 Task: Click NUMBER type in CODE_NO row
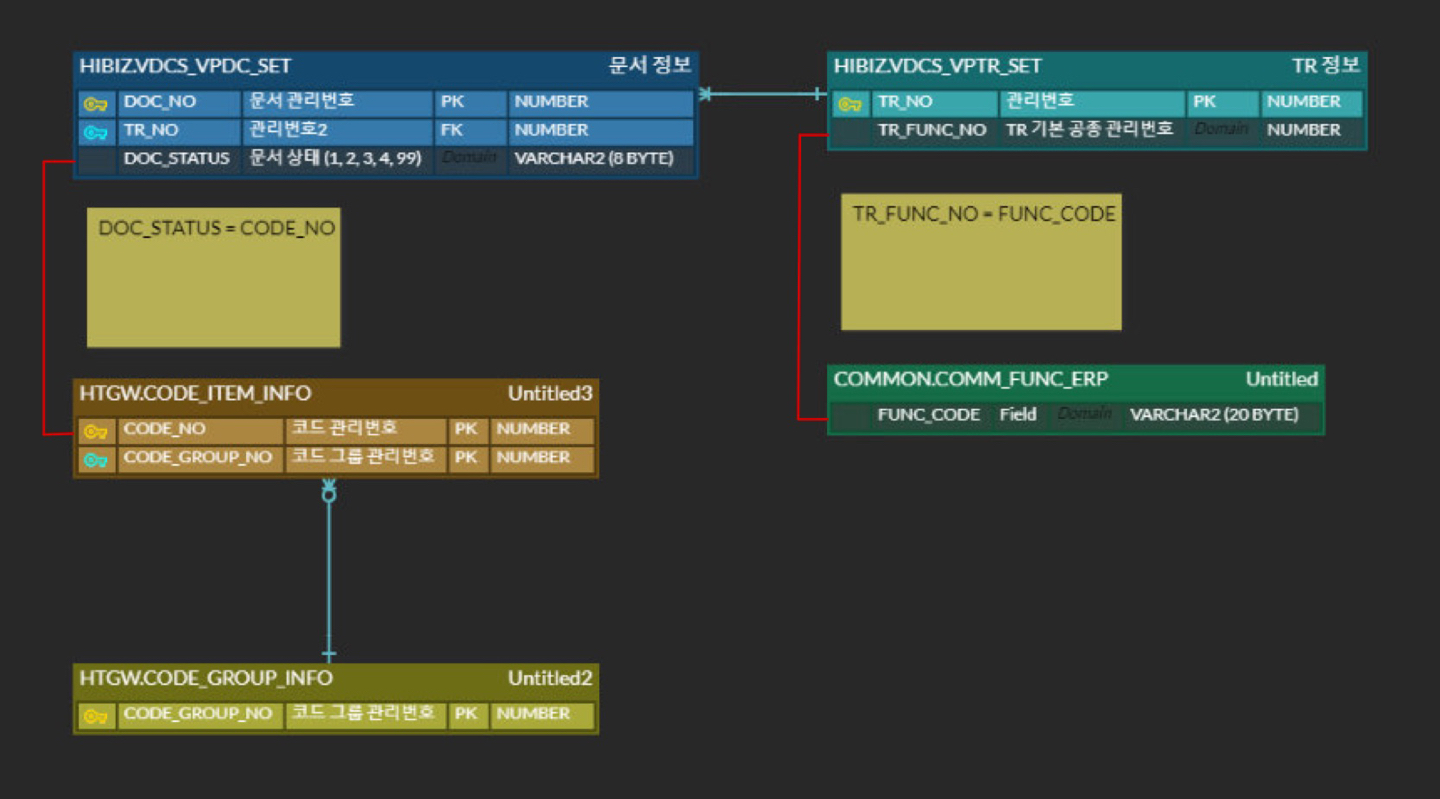click(533, 429)
